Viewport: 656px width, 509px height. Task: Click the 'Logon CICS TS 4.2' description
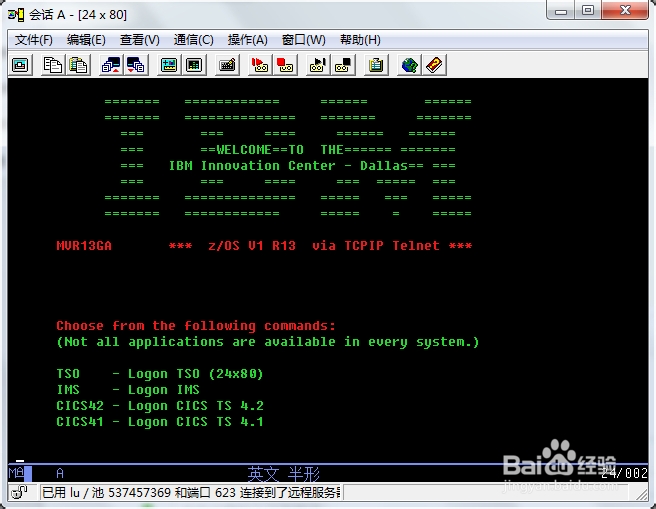[195, 405]
